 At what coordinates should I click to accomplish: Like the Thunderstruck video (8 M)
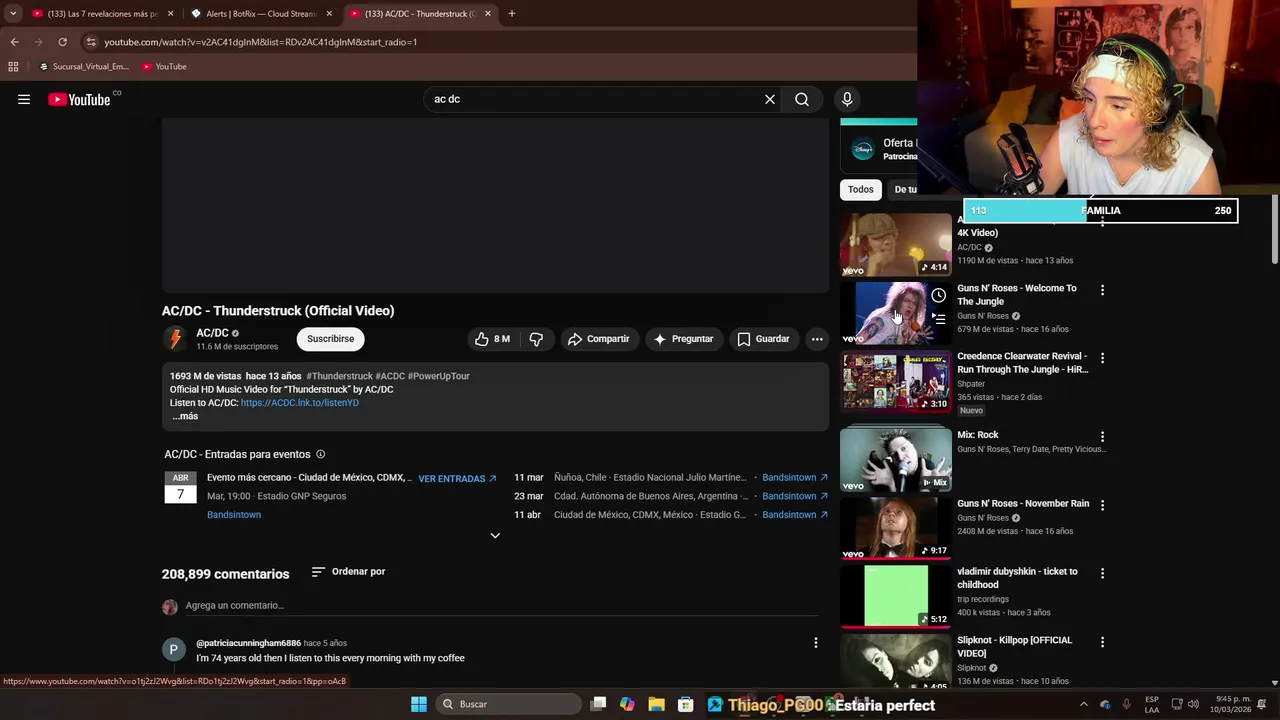click(x=492, y=339)
